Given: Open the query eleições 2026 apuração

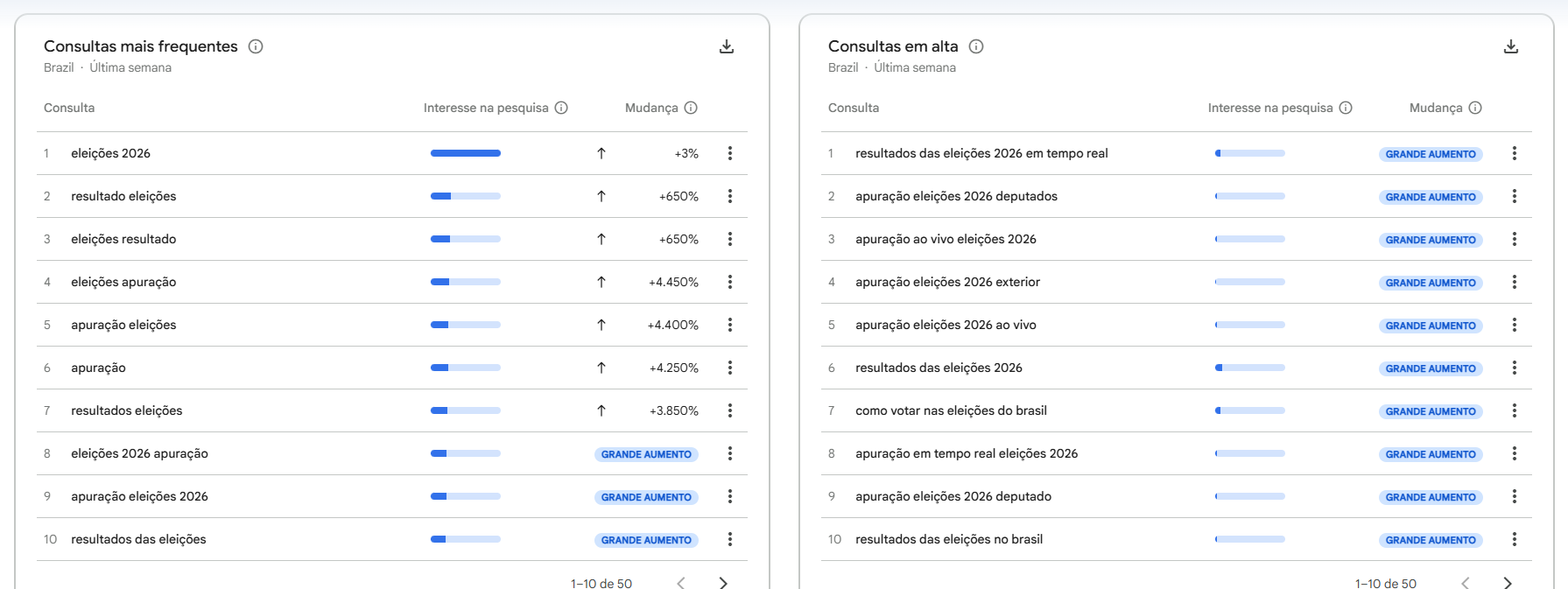Looking at the screenshot, I should click(x=139, y=453).
